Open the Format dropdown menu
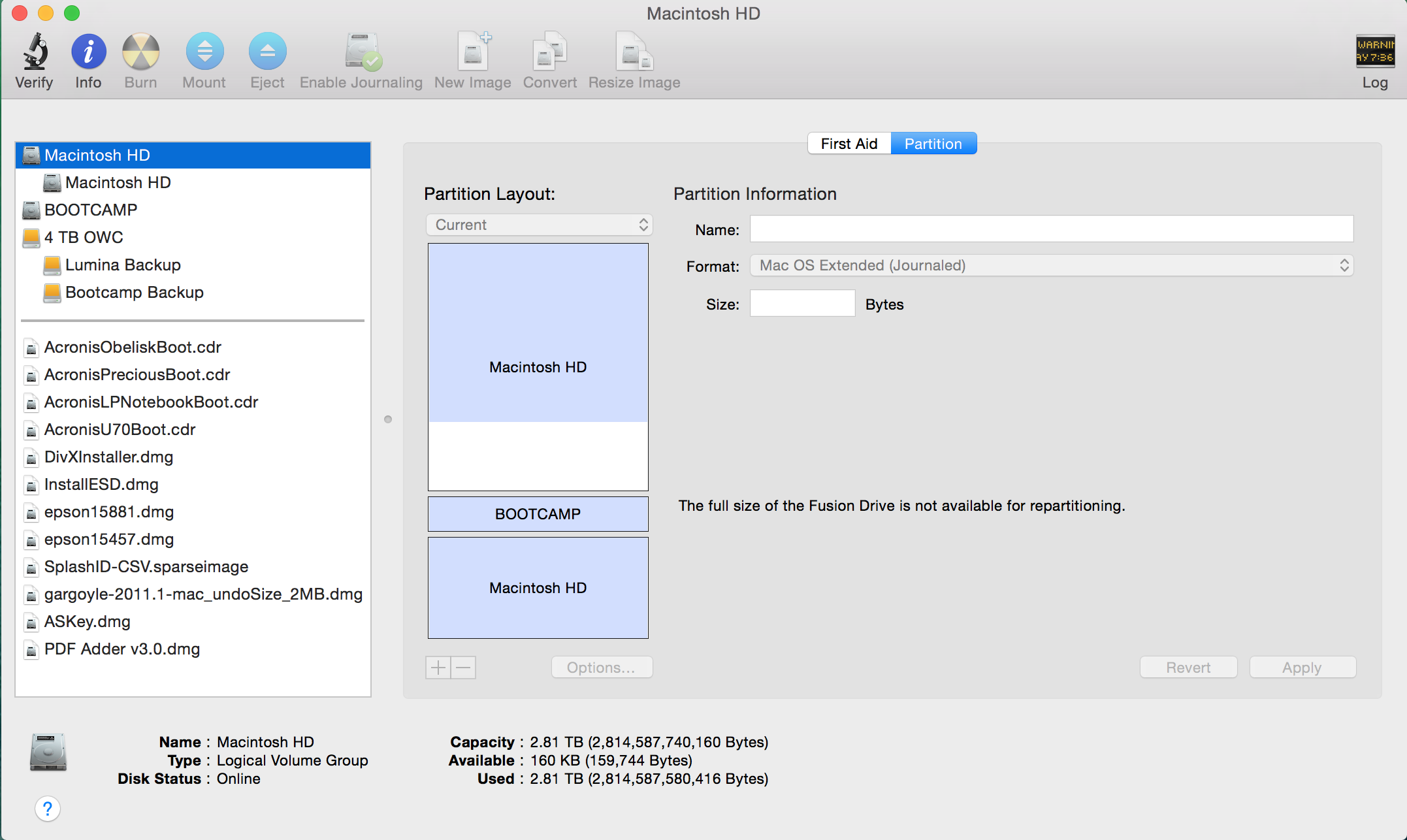 click(1051, 265)
